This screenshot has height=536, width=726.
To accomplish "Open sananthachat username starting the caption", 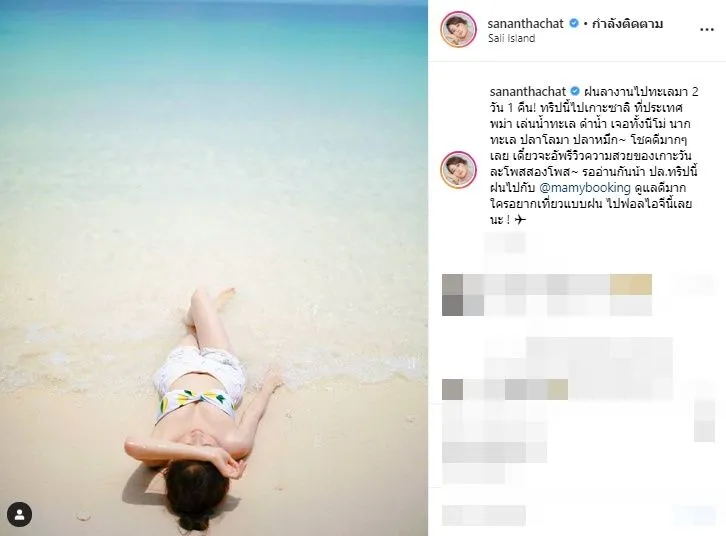I will (528, 91).
